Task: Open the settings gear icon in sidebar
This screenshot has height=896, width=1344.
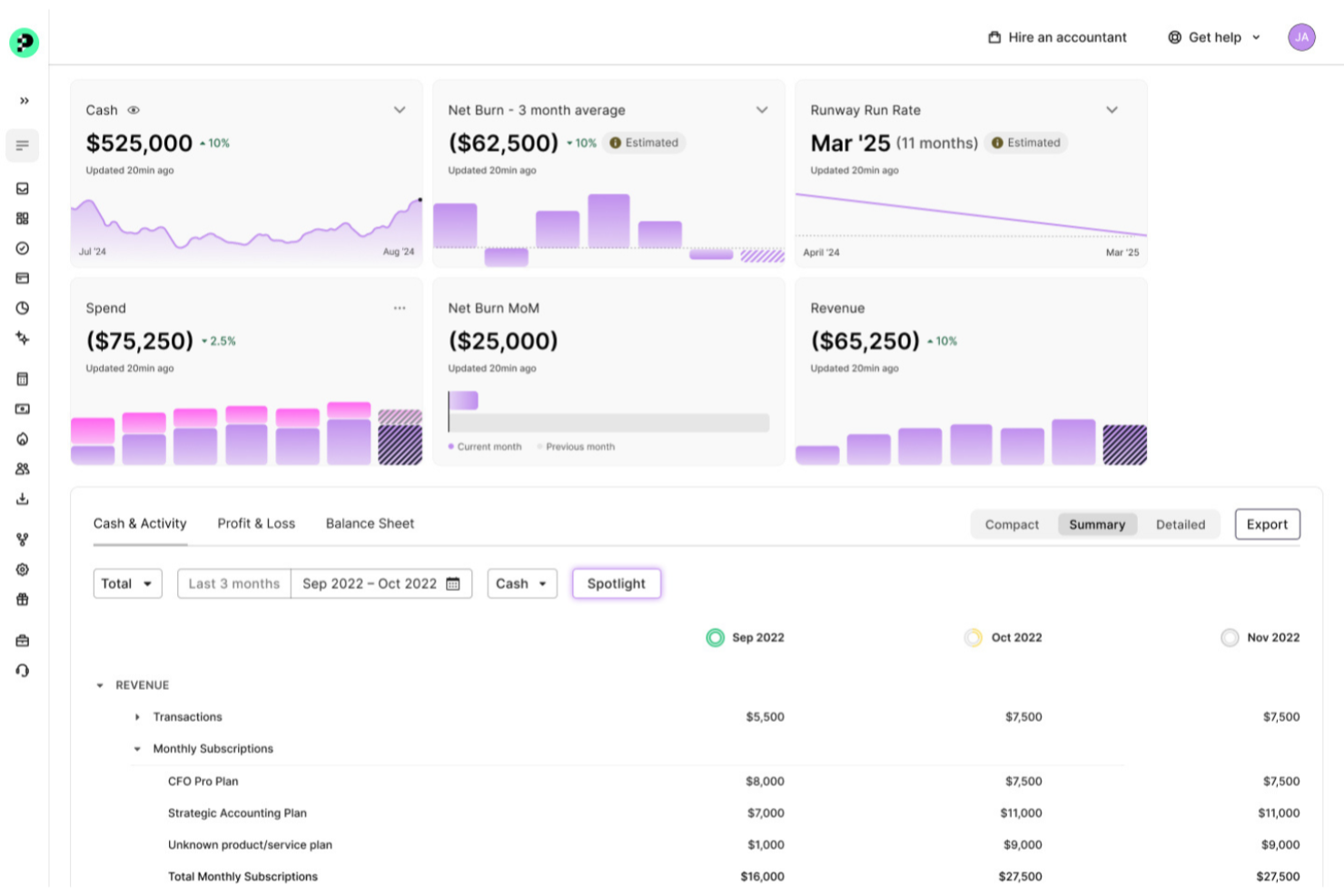Action: tap(23, 570)
